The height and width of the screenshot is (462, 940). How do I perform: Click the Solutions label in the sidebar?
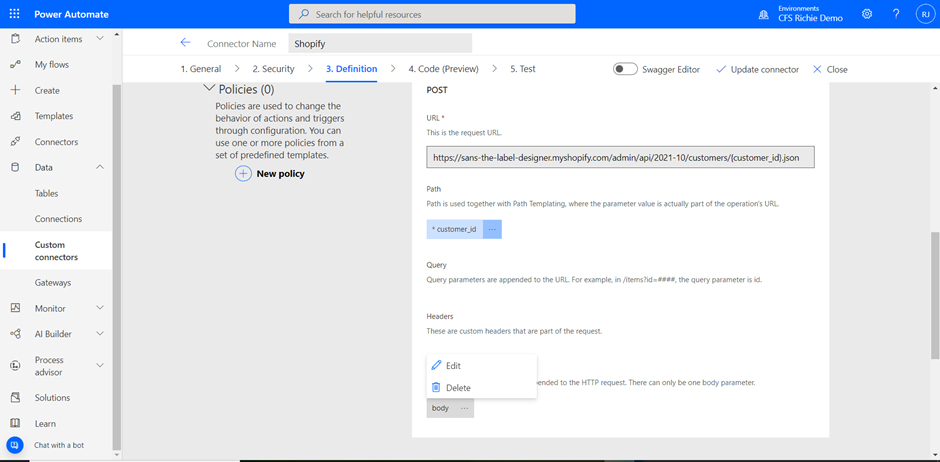pos(52,398)
